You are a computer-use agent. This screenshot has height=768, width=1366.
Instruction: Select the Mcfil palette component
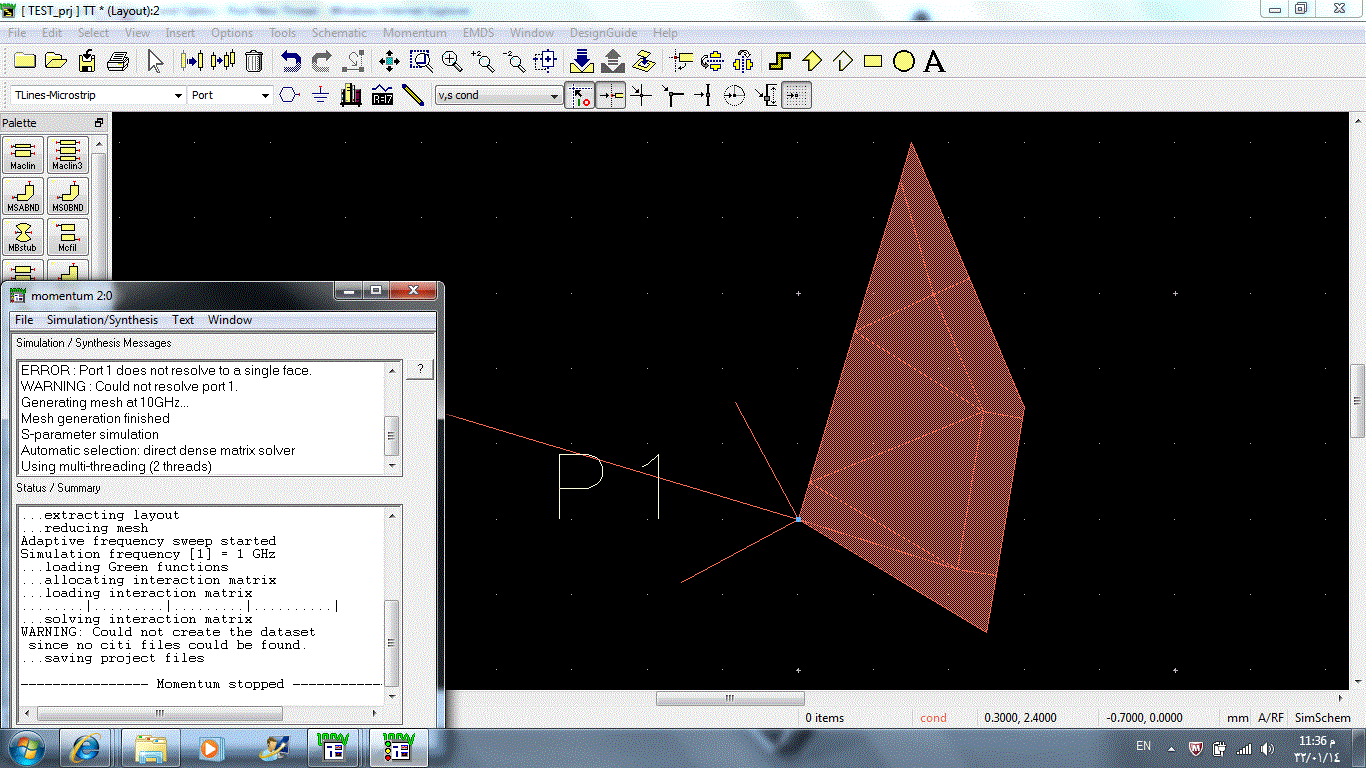point(67,236)
